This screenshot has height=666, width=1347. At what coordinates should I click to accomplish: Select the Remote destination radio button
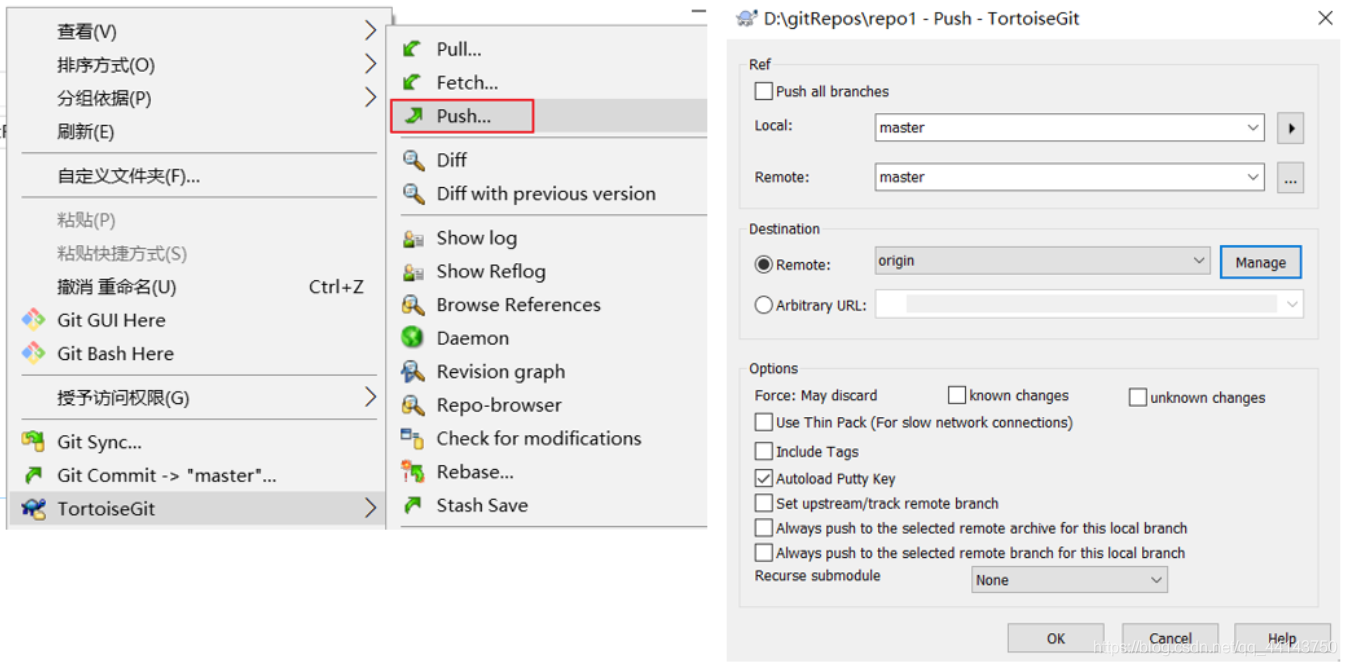(x=764, y=265)
